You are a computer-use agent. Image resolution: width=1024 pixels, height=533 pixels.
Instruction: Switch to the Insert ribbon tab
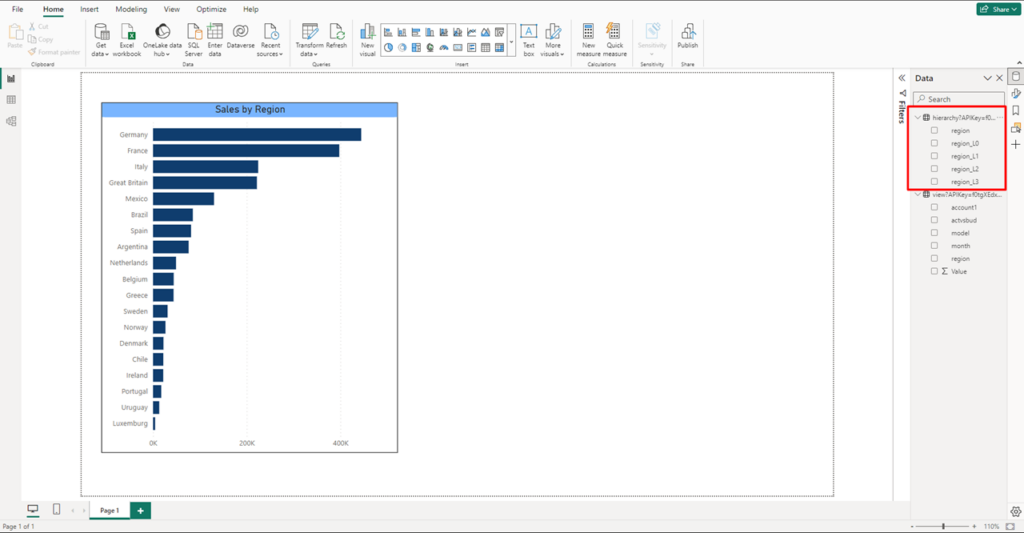point(89,9)
